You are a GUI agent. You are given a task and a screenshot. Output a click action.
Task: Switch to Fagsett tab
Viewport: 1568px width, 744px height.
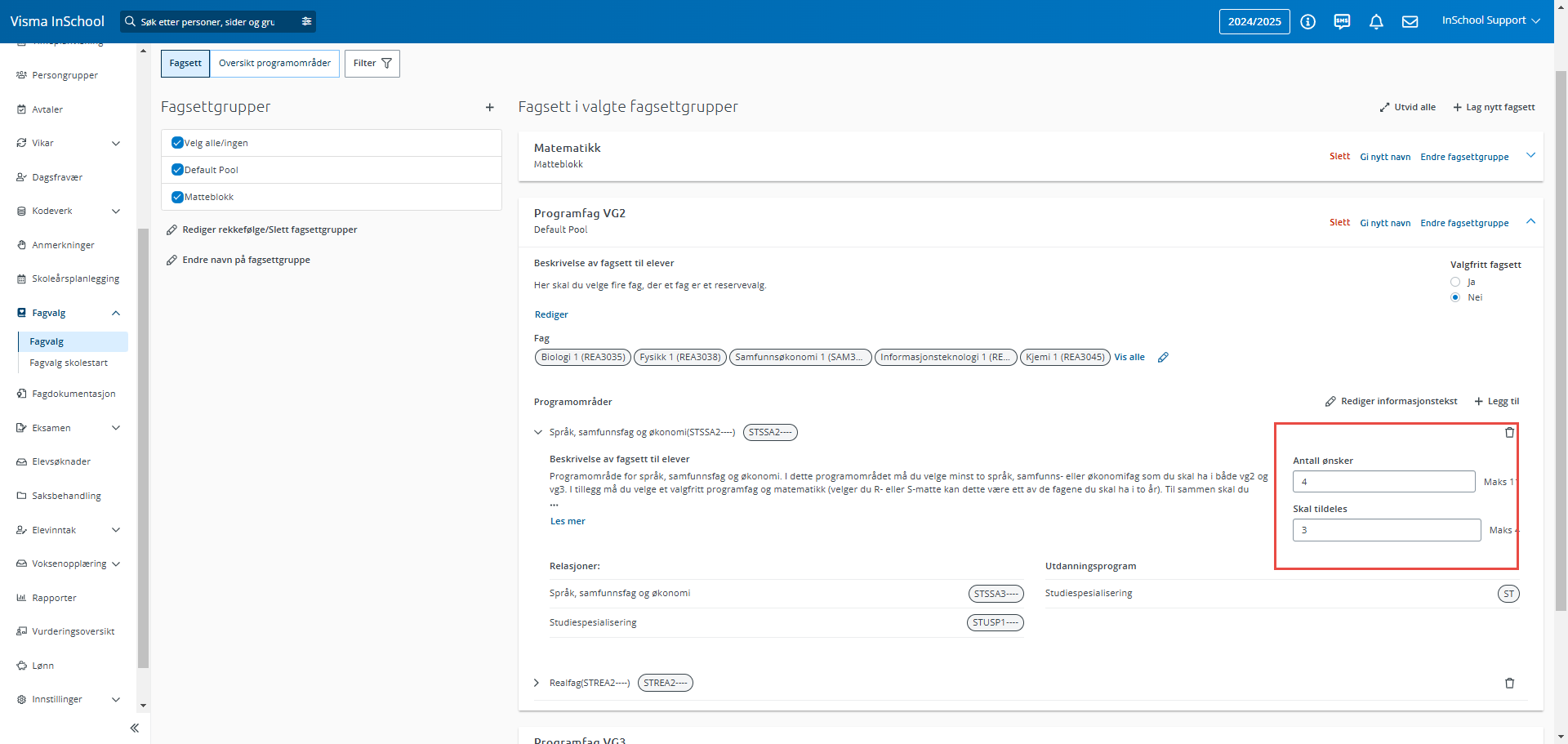185,64
